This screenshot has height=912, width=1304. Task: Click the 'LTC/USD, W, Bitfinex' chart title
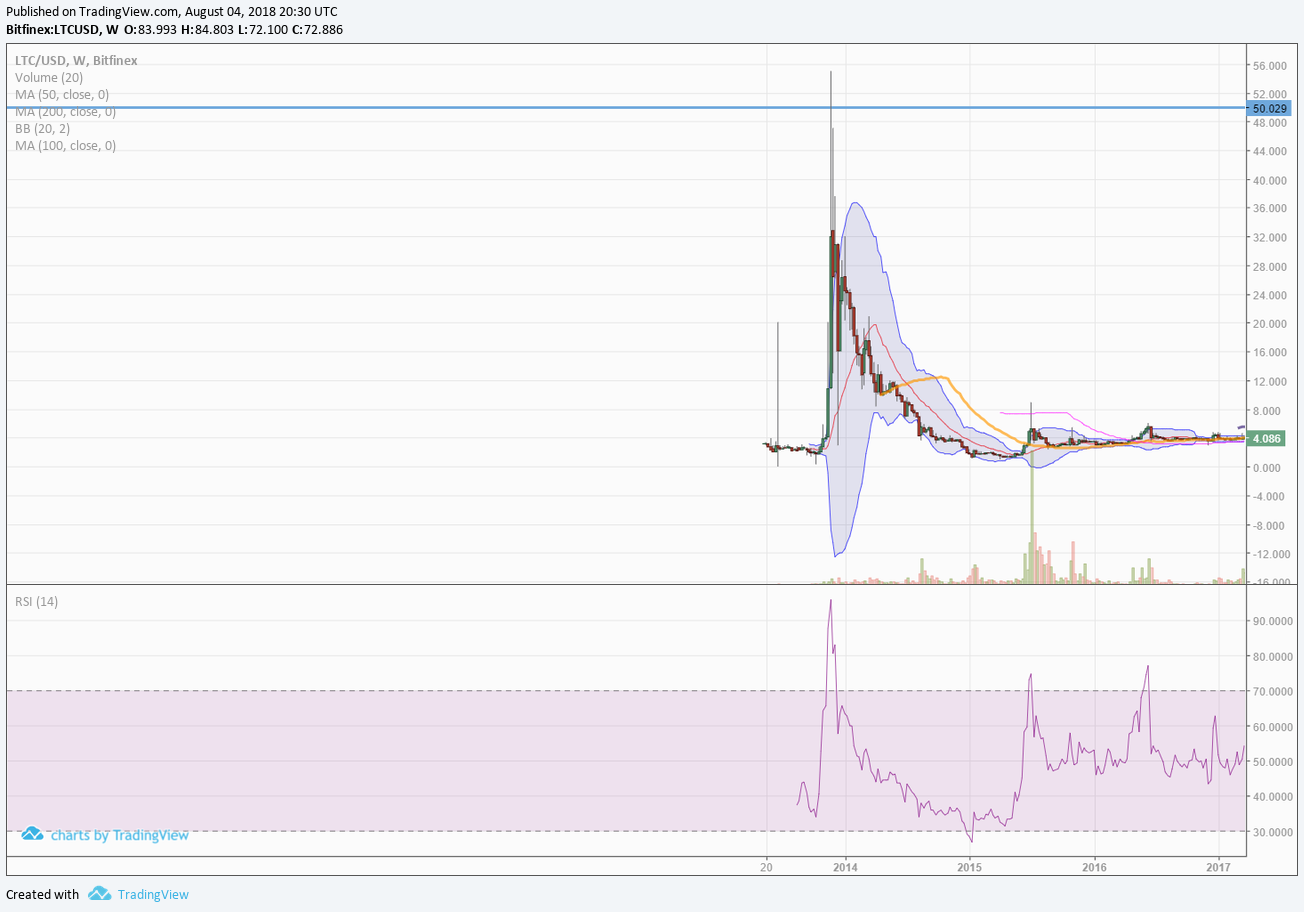click(76, 60)
